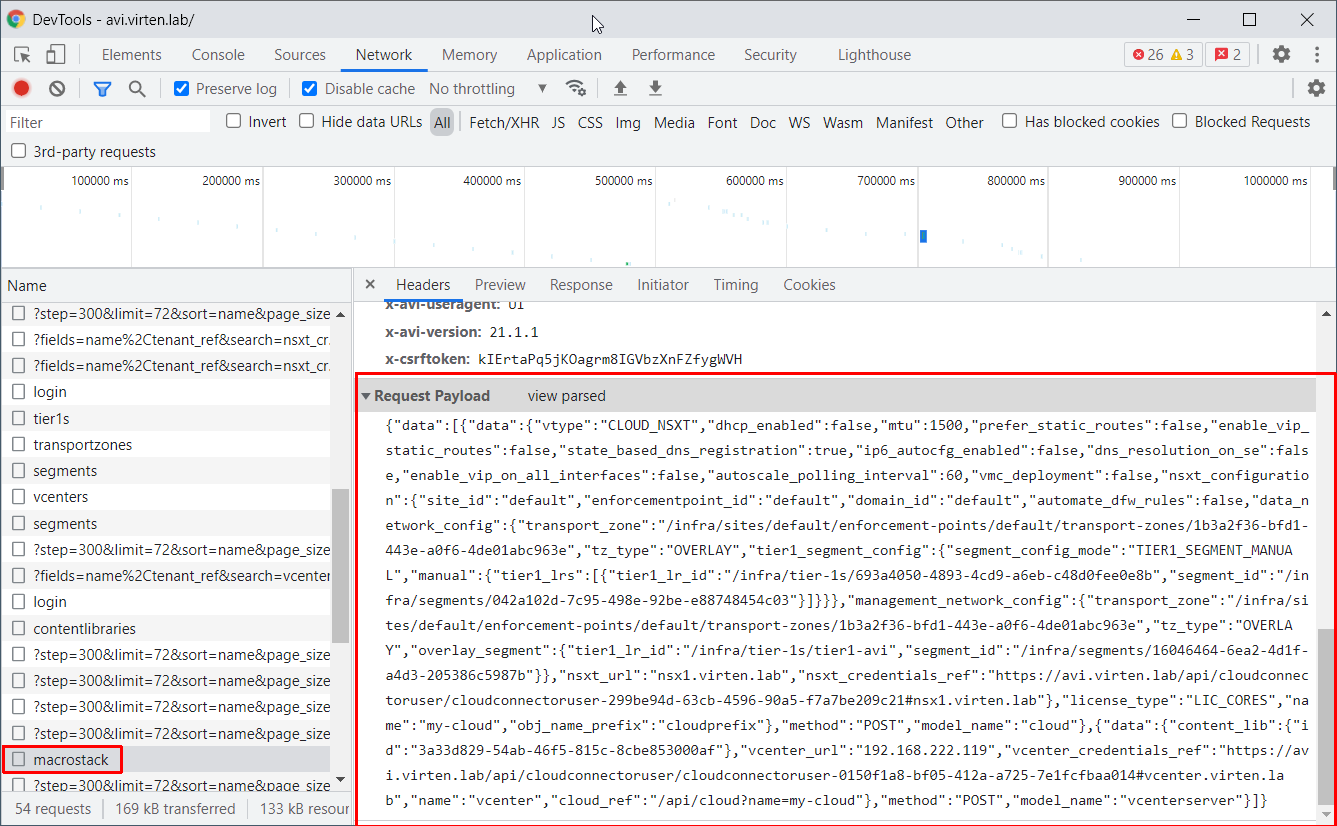Open the Application panel
1337x826 pixels.
[x=564, y=55]
